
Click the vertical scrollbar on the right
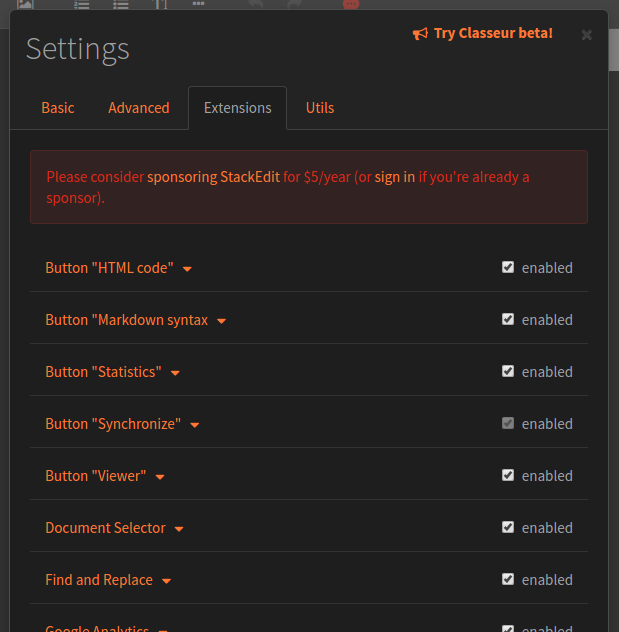pos(613,50)
